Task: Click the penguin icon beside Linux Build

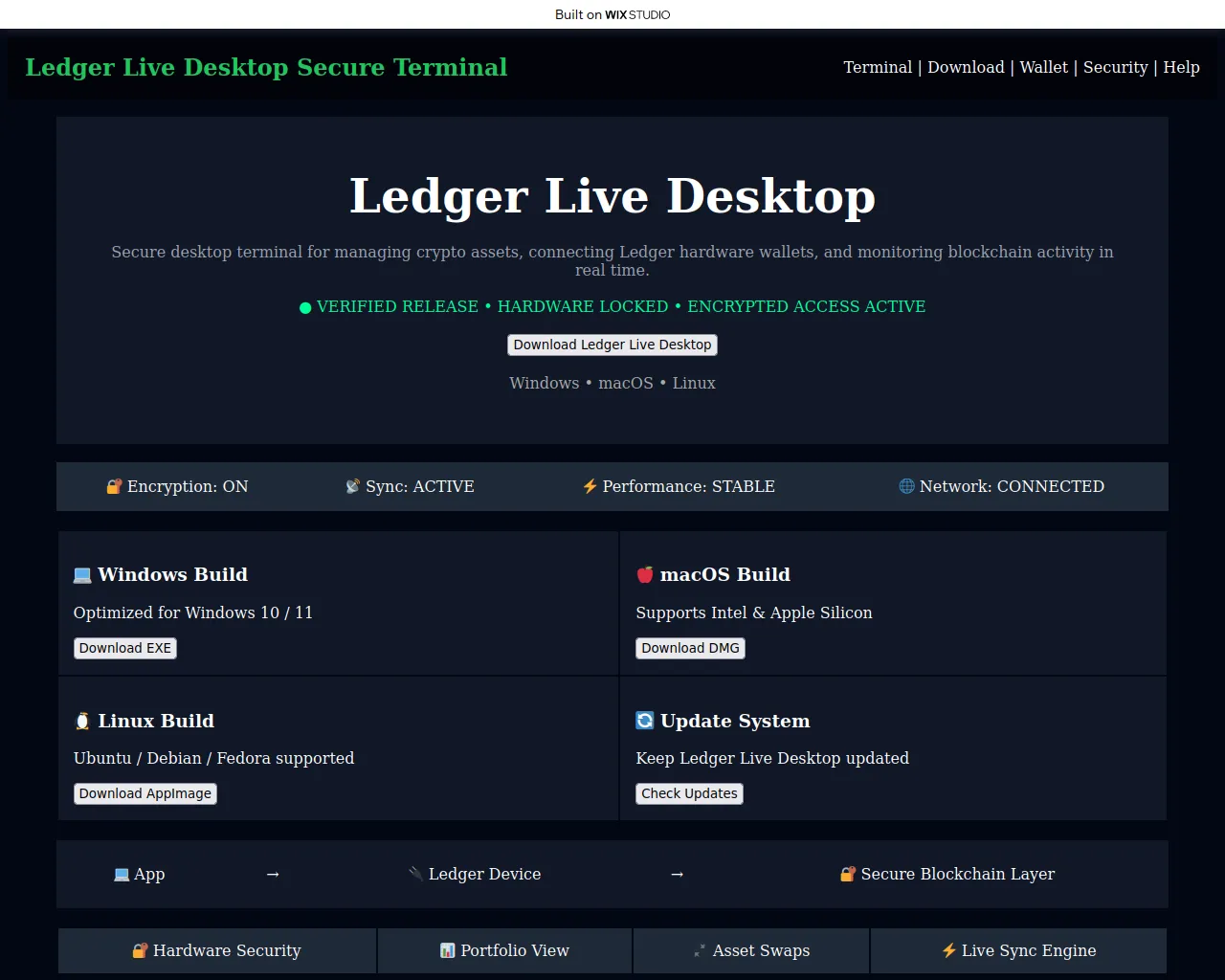Action: pos(82,722)
